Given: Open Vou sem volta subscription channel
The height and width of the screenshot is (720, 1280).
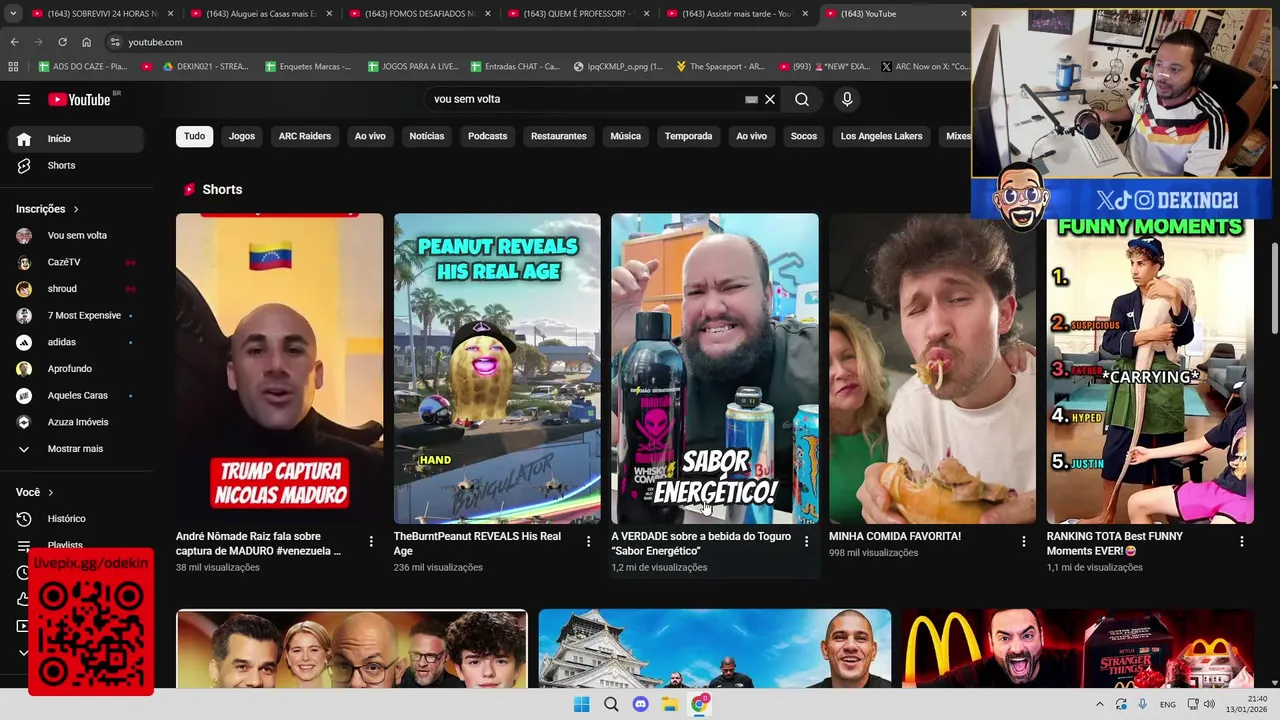Looking at the screenshot, I should (76, 236).
